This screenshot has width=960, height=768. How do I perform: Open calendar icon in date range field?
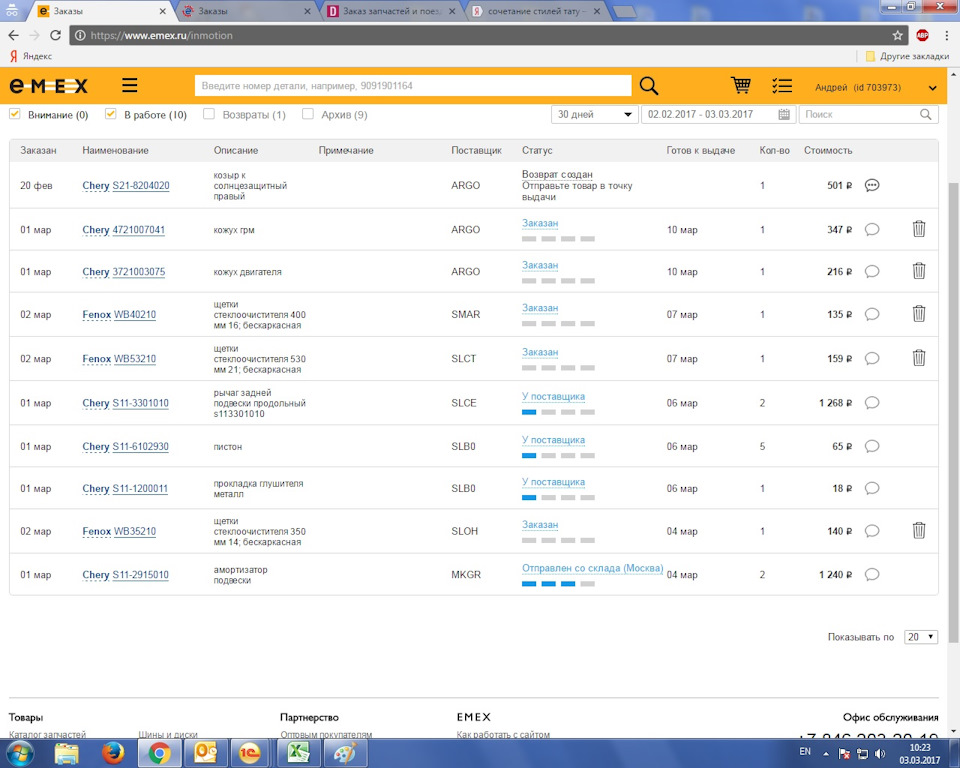784,115
